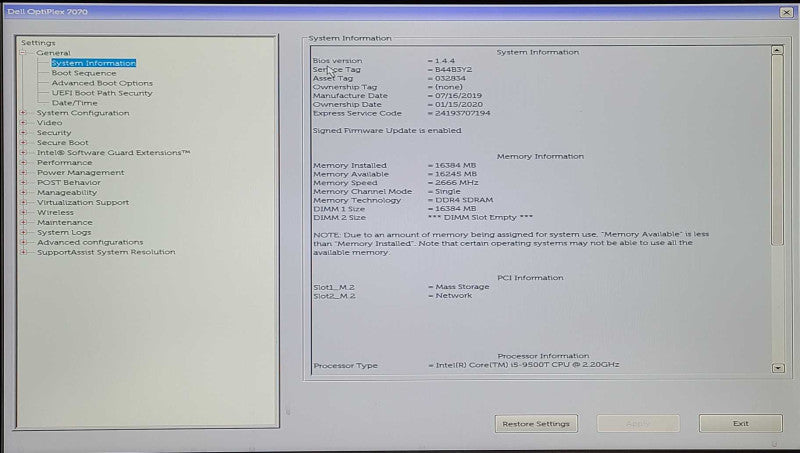Screen dimensions: 800x453
Task: Select the Maintenance category label
Action: click(x=64, y=222)
